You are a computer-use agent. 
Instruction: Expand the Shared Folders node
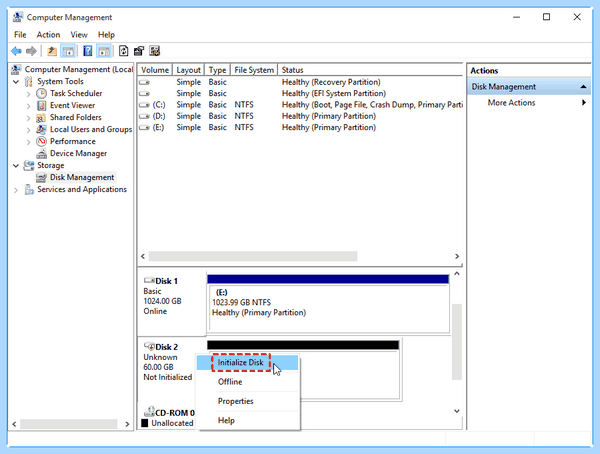coord(28,118)
